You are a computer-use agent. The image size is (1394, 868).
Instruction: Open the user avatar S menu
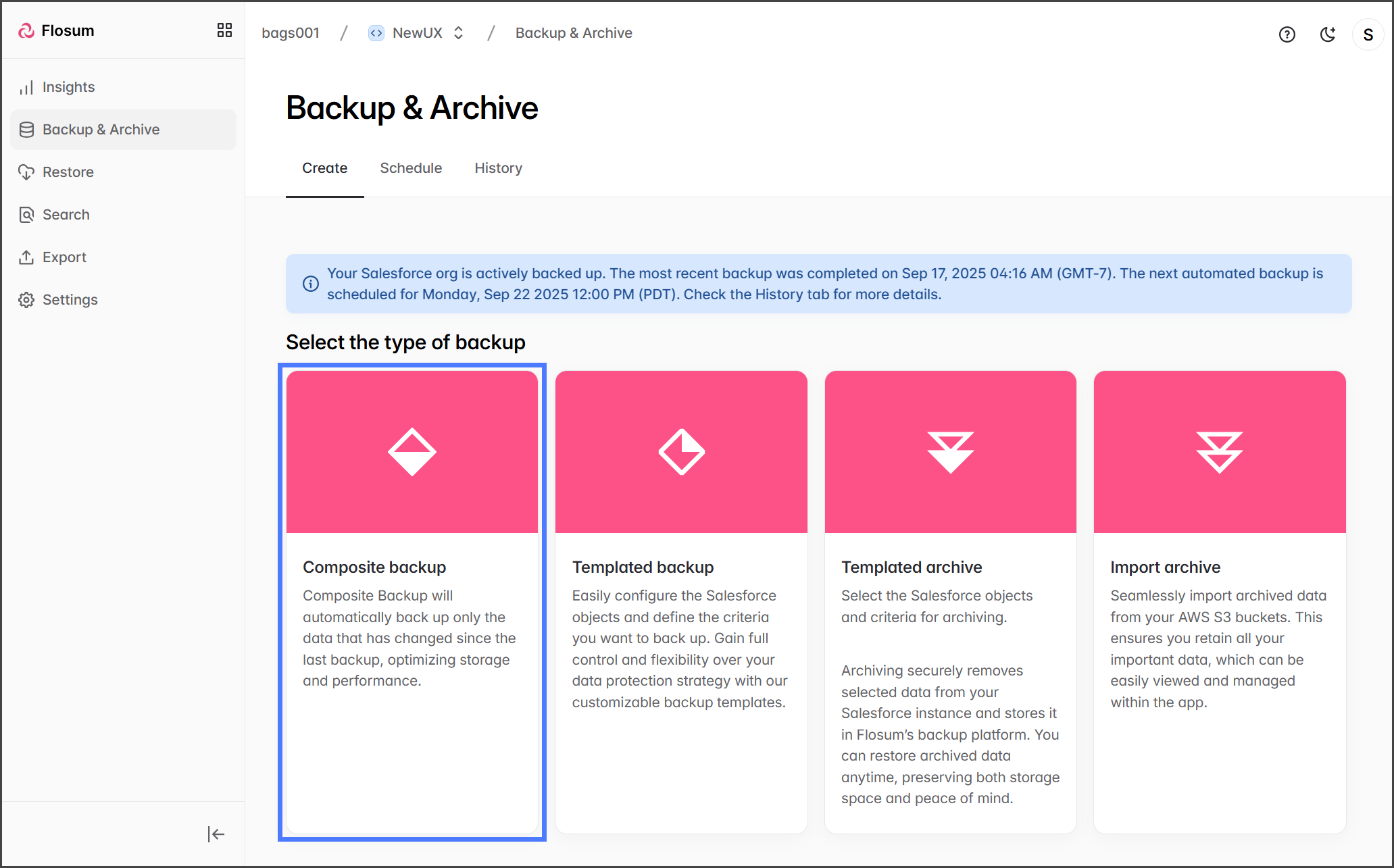coord(1368,34)
